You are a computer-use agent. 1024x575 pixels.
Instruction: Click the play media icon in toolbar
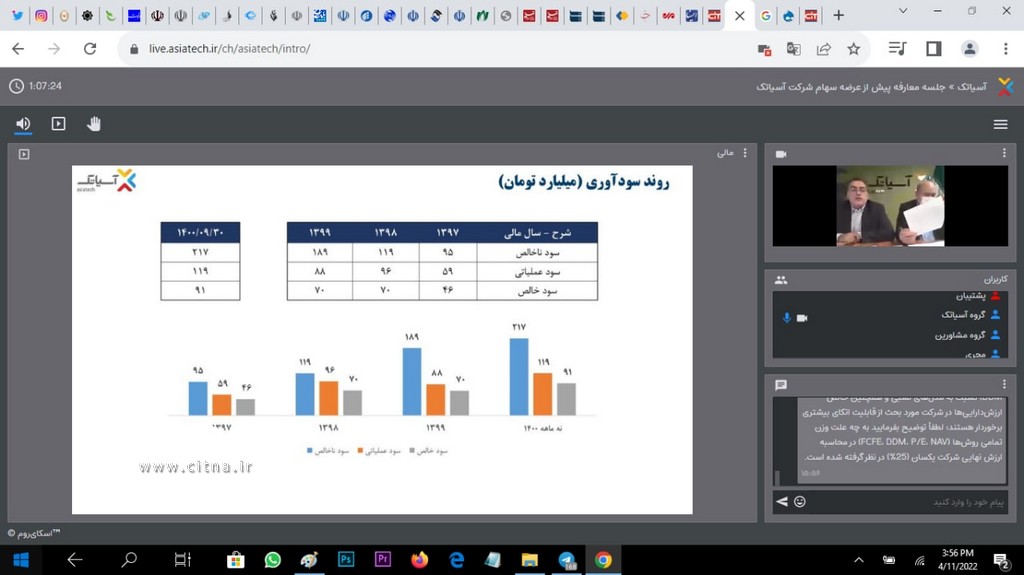(58, 124)
